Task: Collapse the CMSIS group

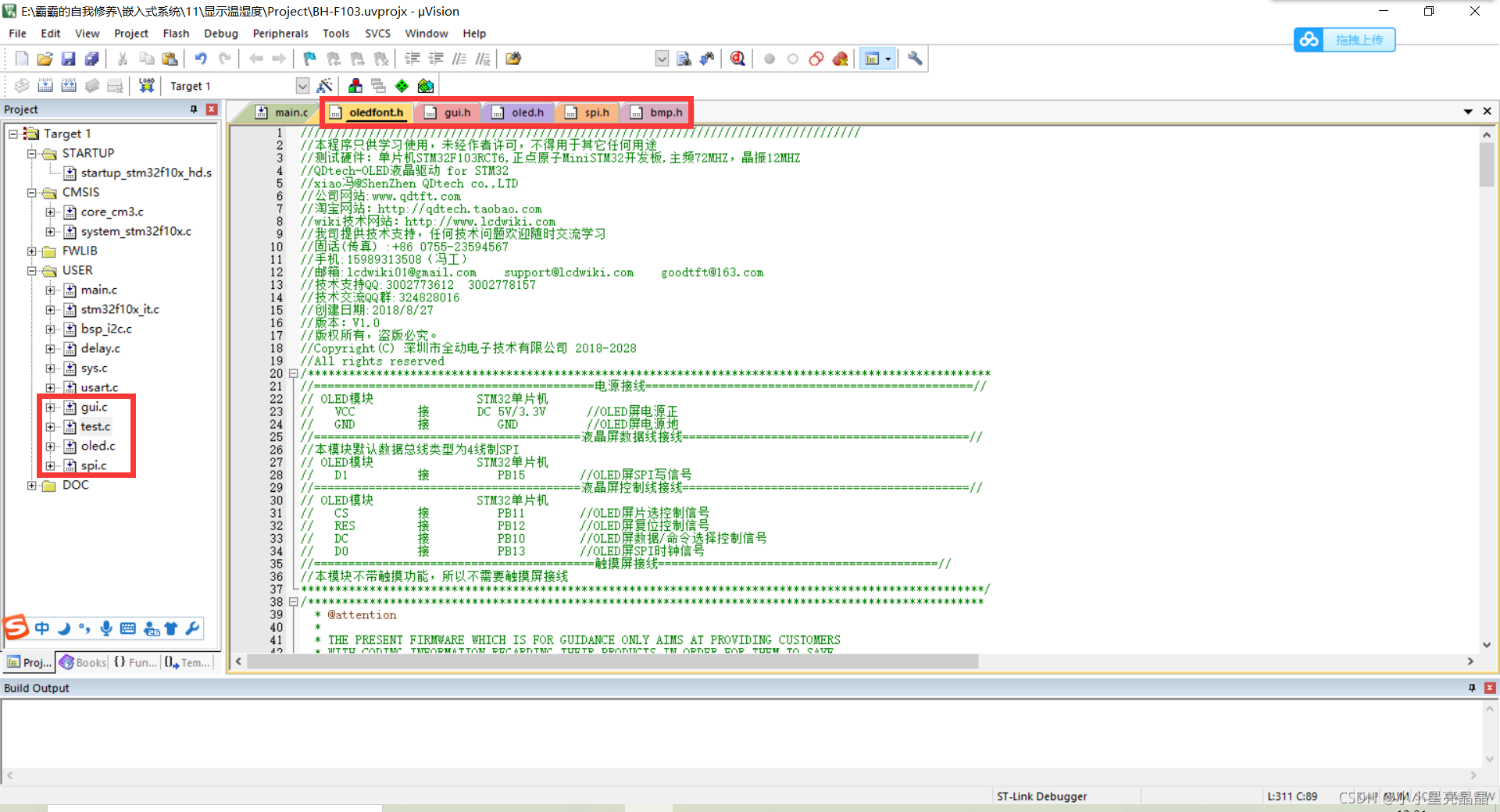Action: 32,193
